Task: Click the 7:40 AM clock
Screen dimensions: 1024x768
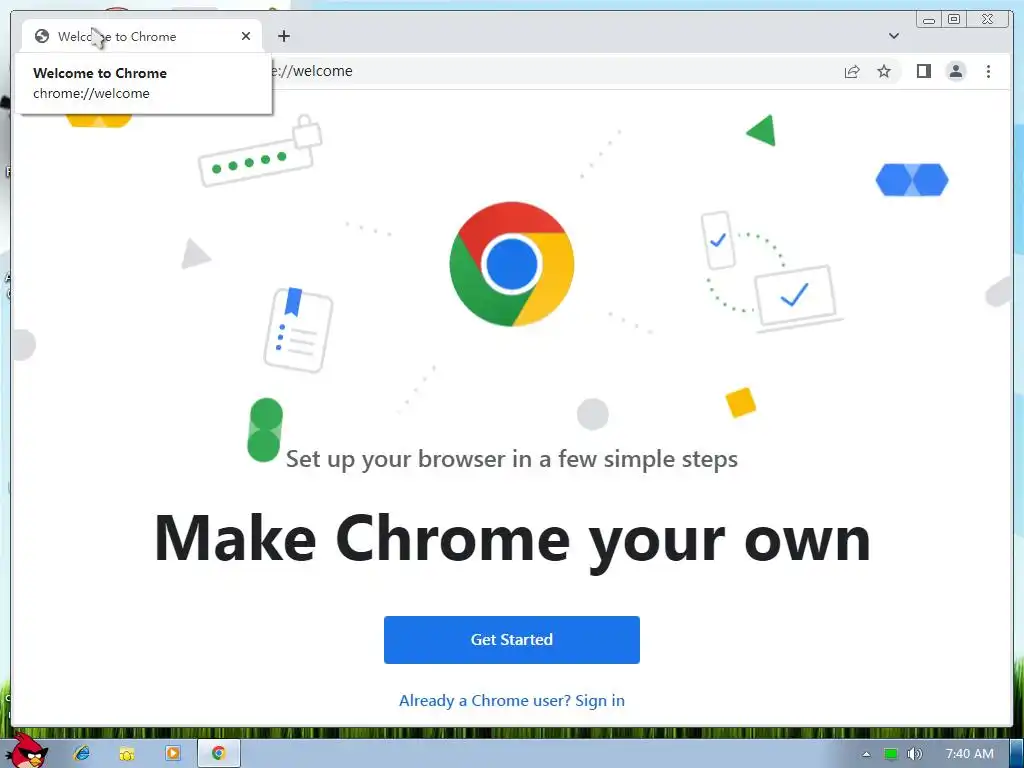Action: click(x=969, y=754)
